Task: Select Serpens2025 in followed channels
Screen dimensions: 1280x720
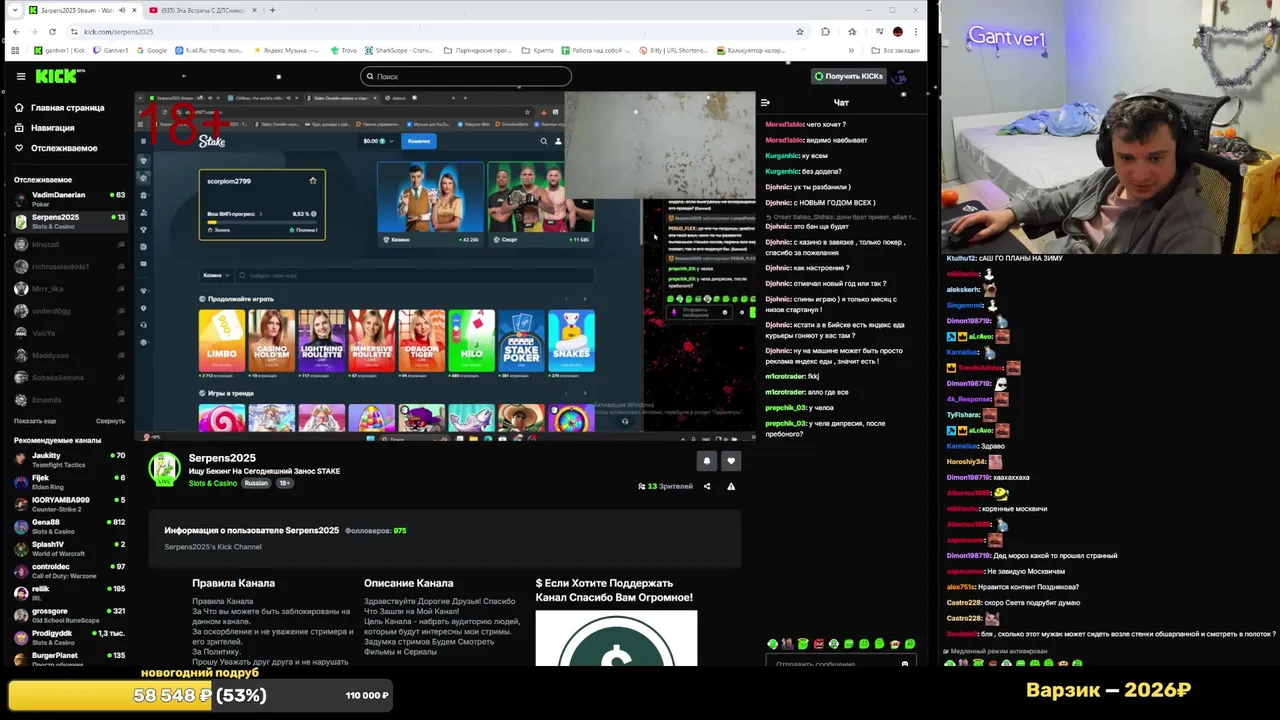Action: point(70,220)
